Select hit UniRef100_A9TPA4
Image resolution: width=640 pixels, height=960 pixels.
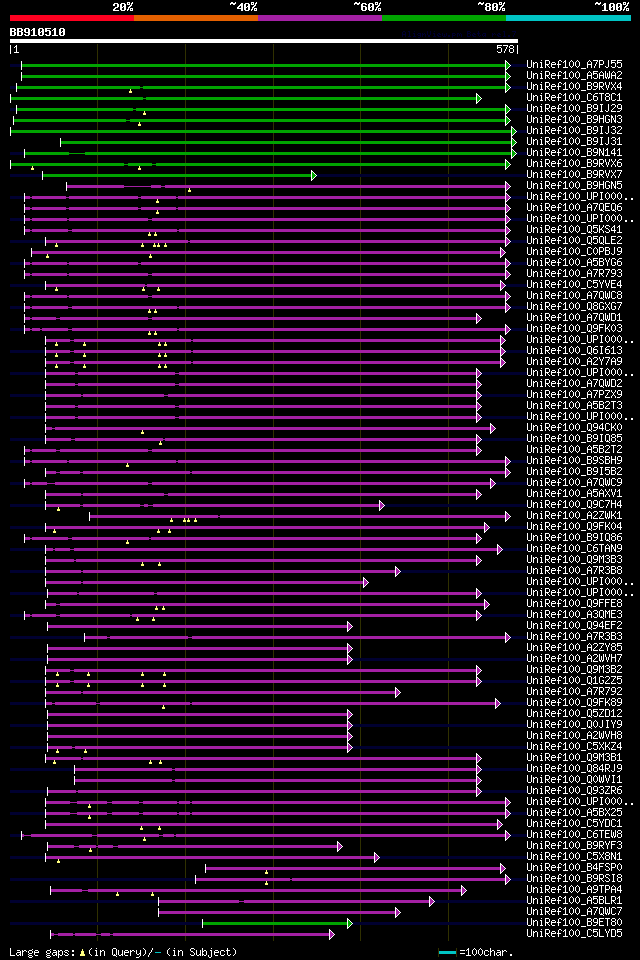[x=574, y=891]
